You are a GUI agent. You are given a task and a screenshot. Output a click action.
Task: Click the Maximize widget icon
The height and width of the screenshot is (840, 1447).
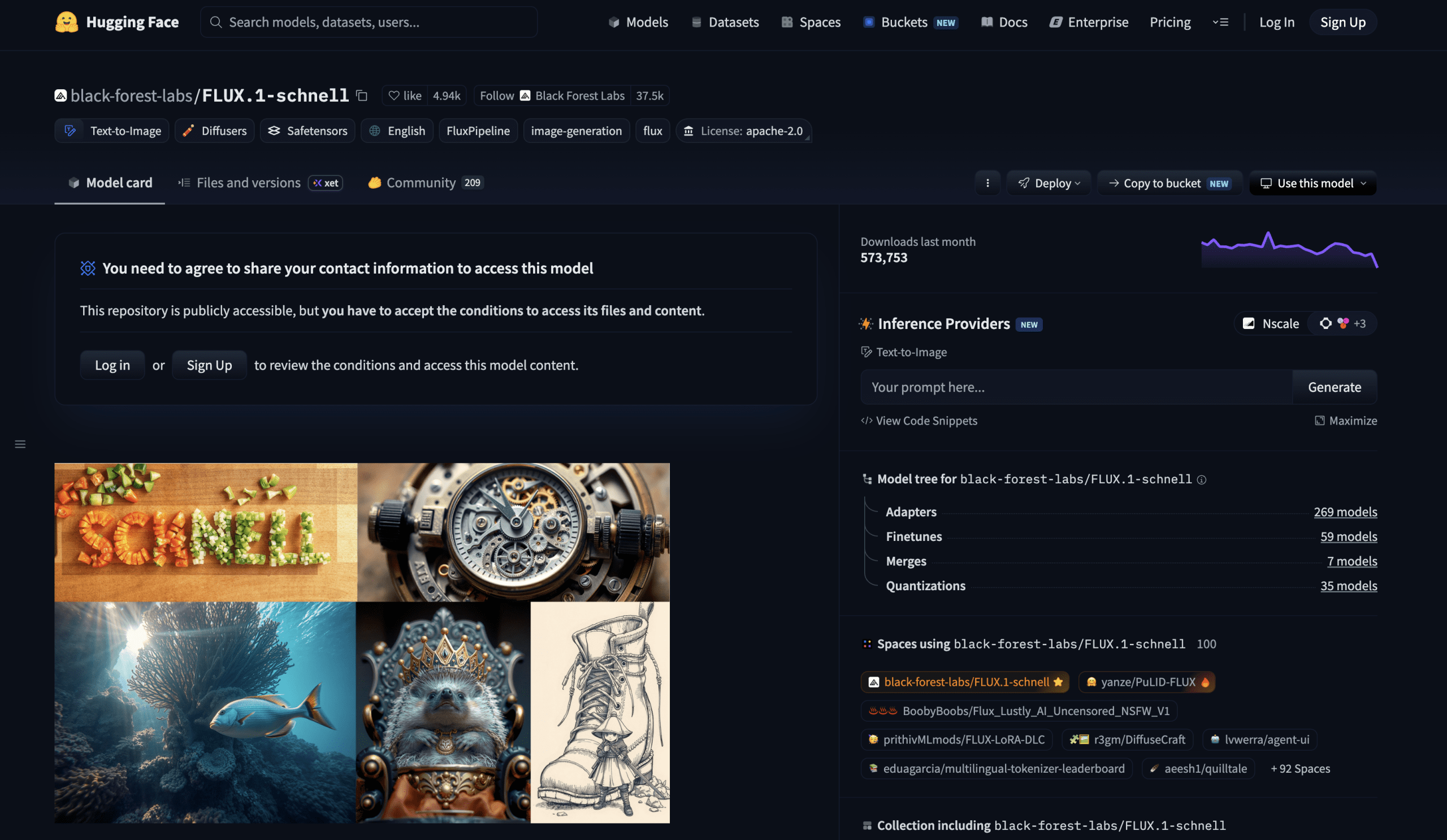1319,421
